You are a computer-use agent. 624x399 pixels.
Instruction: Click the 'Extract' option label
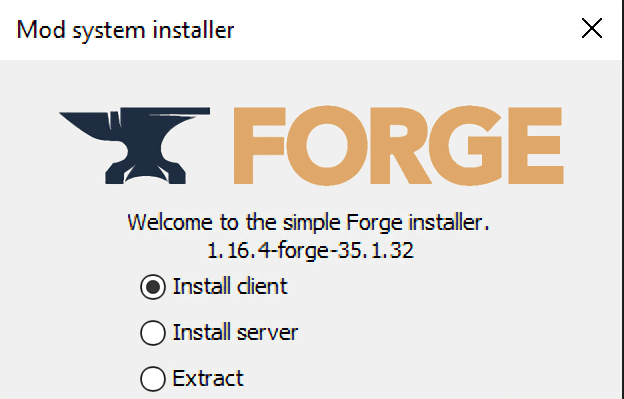click(x=208, y=378)
